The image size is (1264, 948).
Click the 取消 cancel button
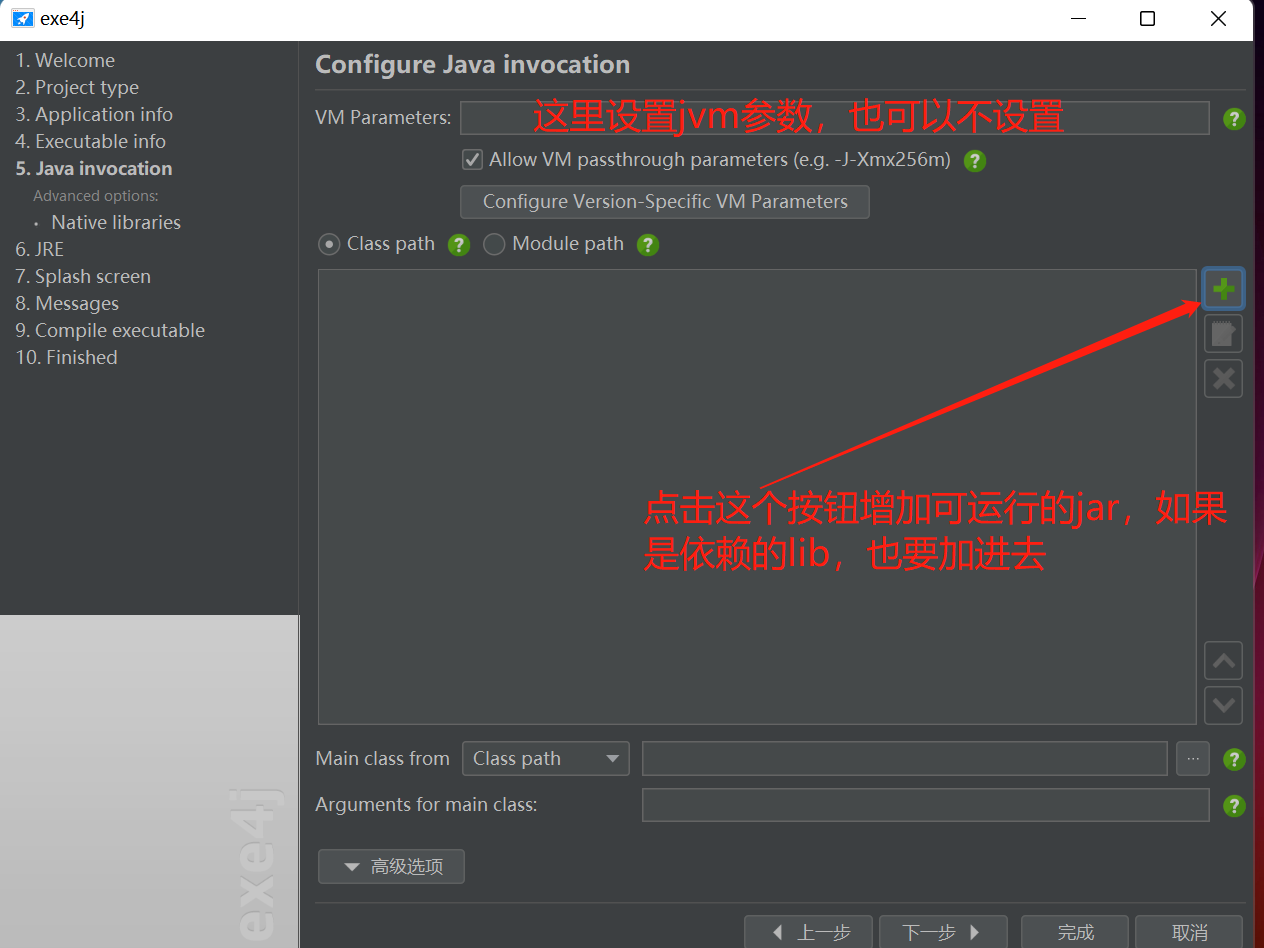1189,932
